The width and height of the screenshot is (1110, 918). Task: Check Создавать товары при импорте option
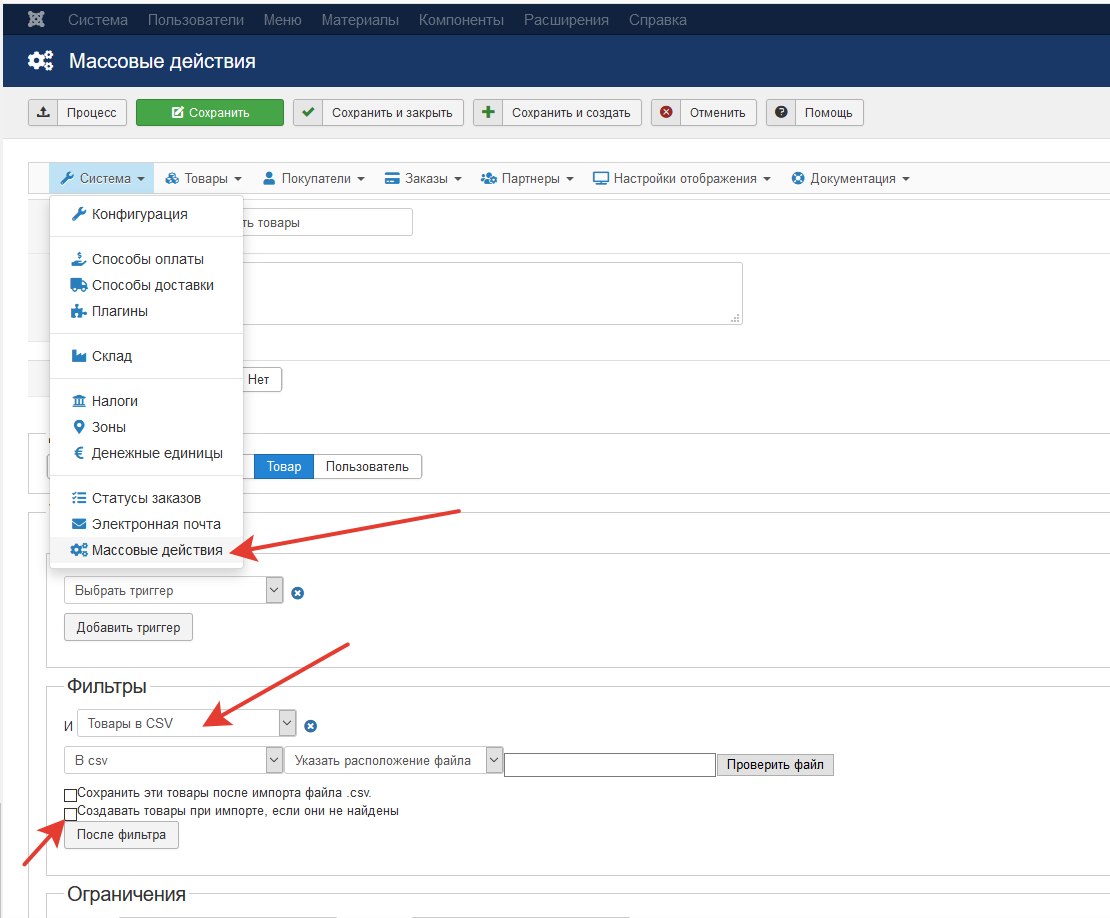pyautogui.click(x=70, y=814)
